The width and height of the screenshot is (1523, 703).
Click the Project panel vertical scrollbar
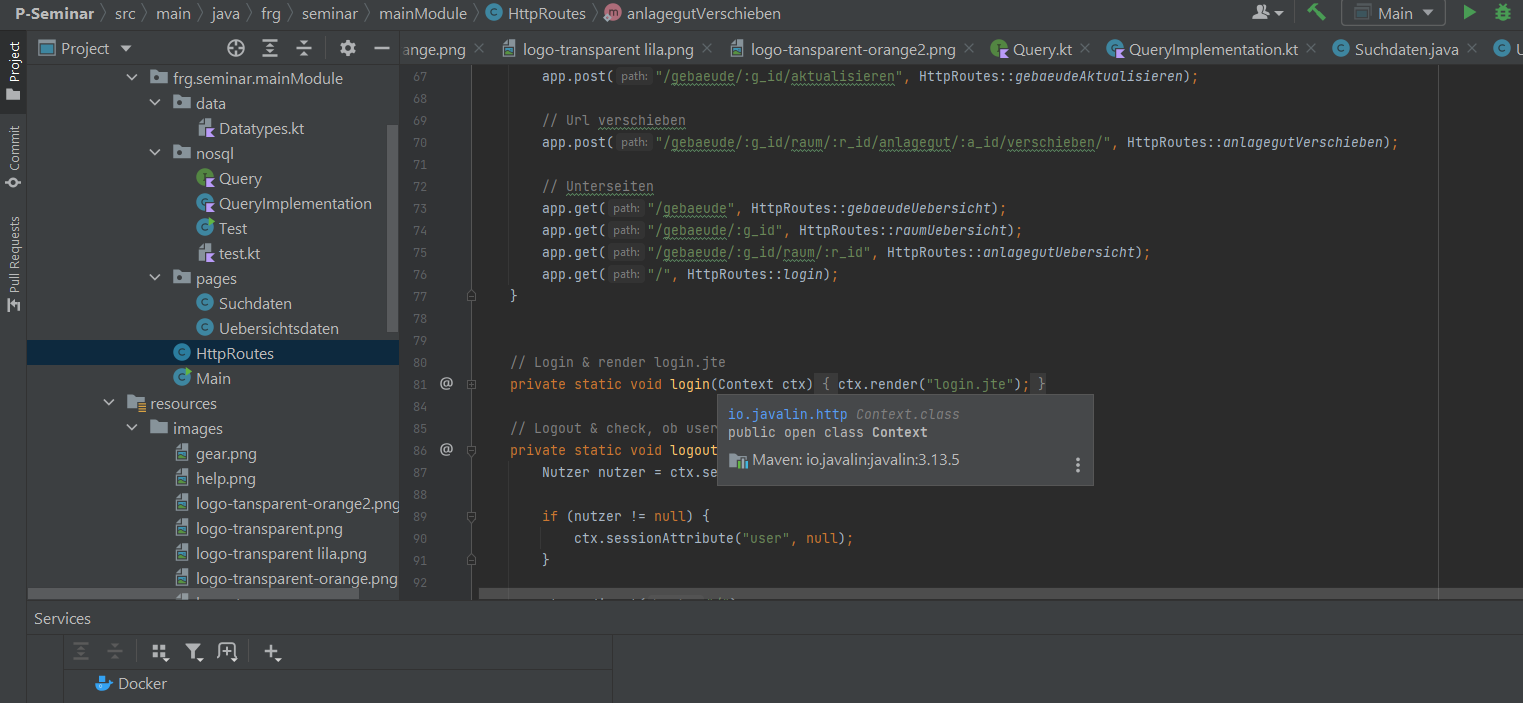393,228
